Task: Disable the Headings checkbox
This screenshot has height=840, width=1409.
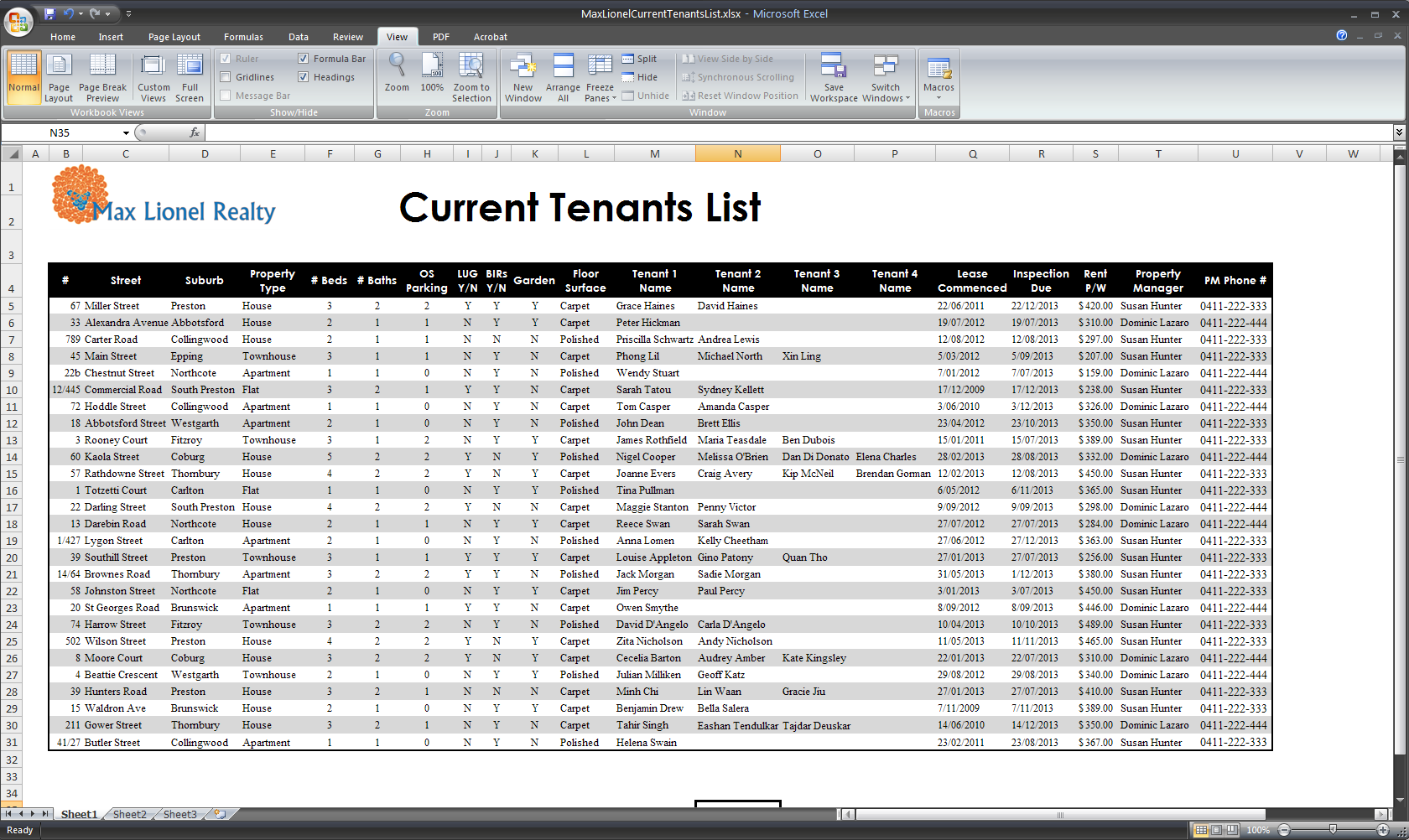Action: (304, 77)
